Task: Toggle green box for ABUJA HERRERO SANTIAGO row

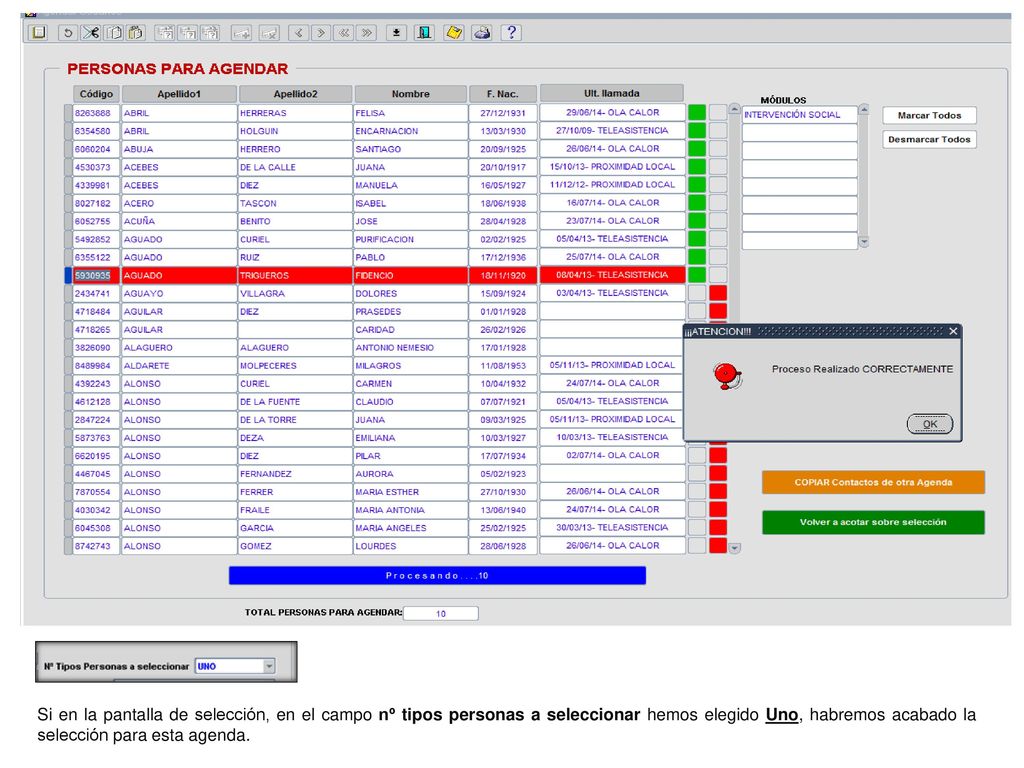Action: click(697, 148)
